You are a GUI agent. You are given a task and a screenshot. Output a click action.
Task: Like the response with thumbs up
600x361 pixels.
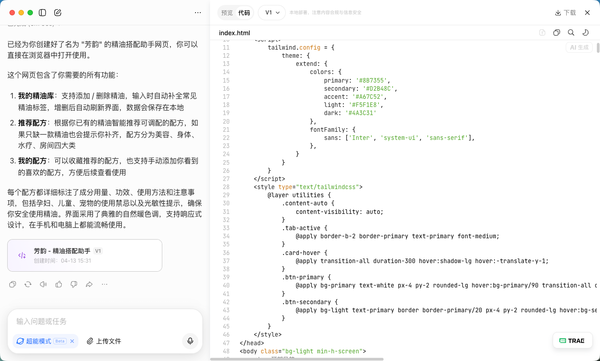[59, 284]
